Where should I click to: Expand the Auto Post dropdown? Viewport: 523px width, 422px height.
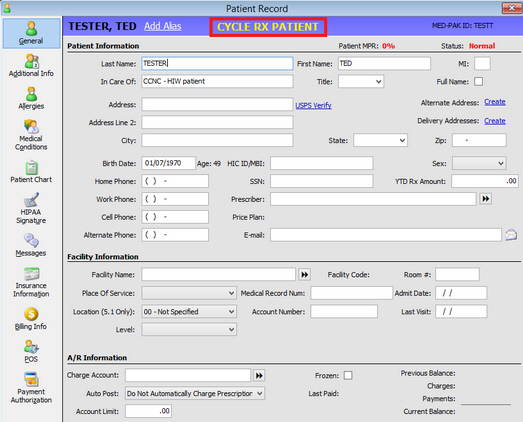[x=195, y=393]
